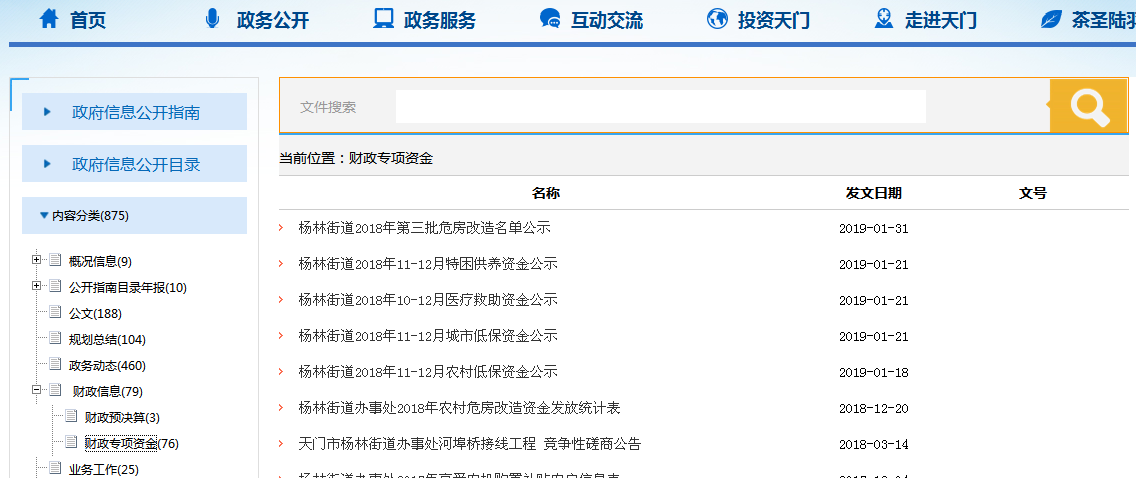Open the 政府信息公开指南 menu item
The height and width of the screenshot is (478, 1136).
[135, 112]
